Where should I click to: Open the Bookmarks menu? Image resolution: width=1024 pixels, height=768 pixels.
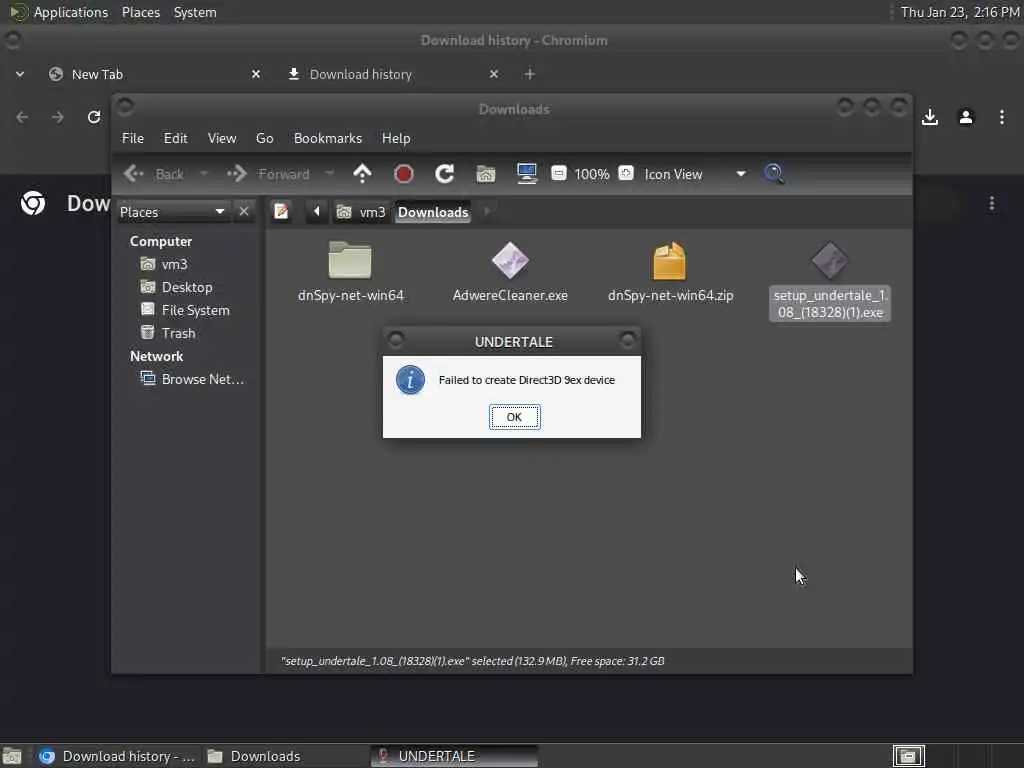(x=328, y=138)
